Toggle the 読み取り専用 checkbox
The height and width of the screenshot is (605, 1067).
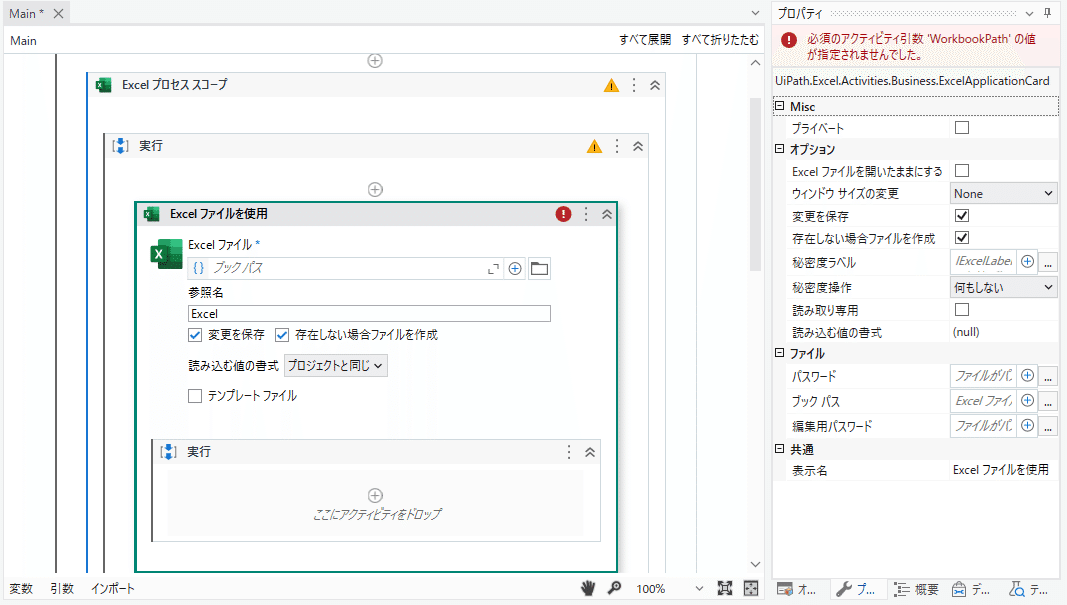click(962, 310)
